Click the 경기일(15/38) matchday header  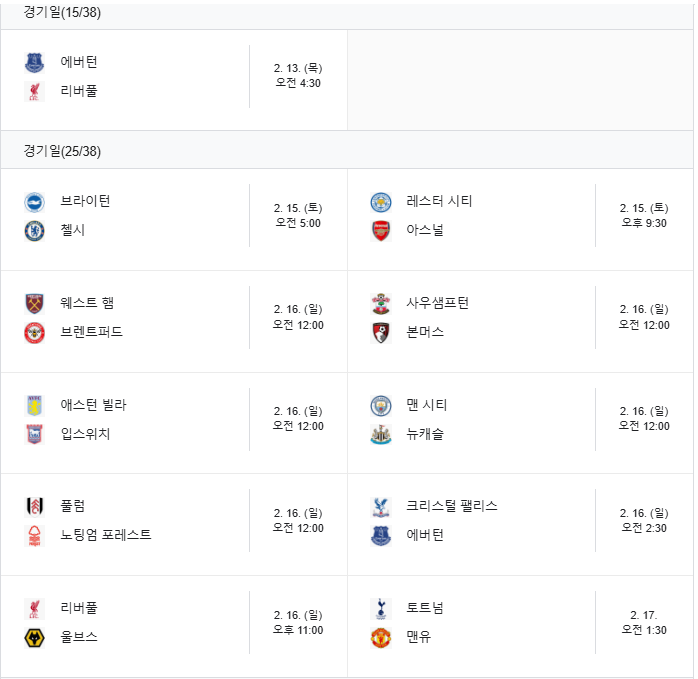62,12
